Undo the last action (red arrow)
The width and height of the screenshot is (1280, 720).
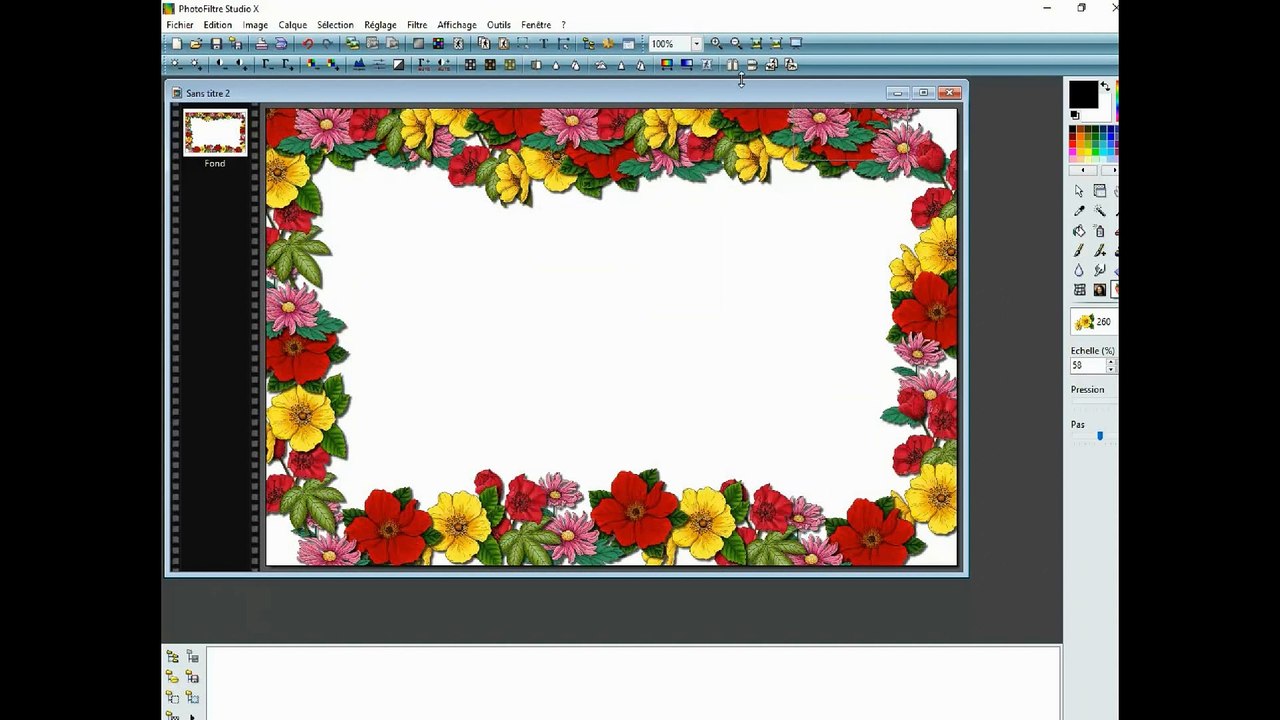click(x=308, y=43)
